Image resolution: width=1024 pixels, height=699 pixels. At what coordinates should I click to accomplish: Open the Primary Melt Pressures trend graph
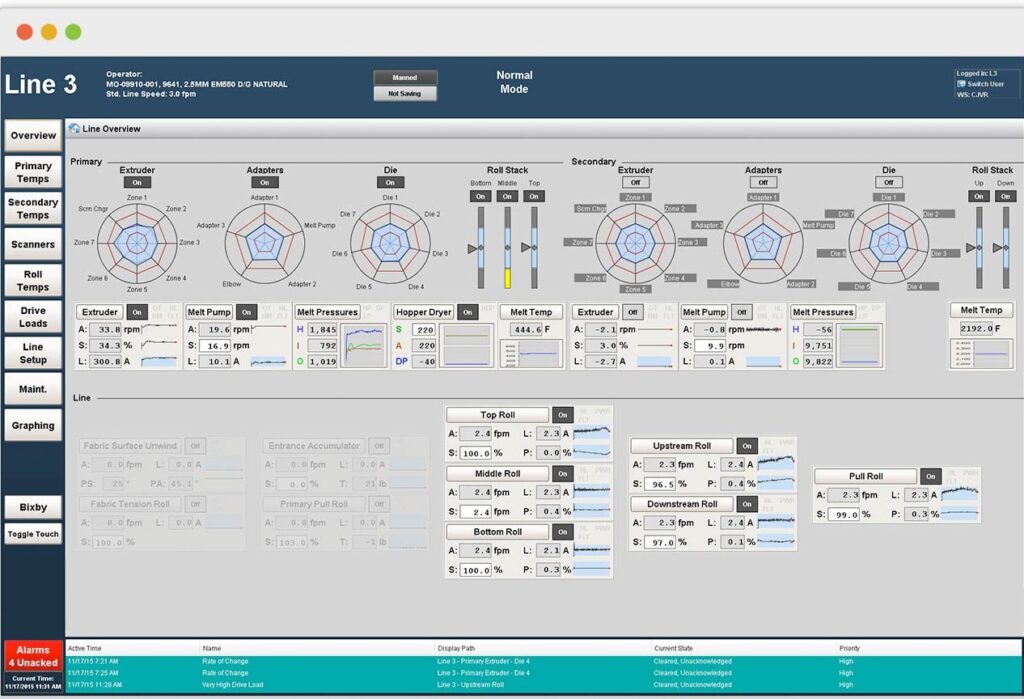click(x=364, y=346)
